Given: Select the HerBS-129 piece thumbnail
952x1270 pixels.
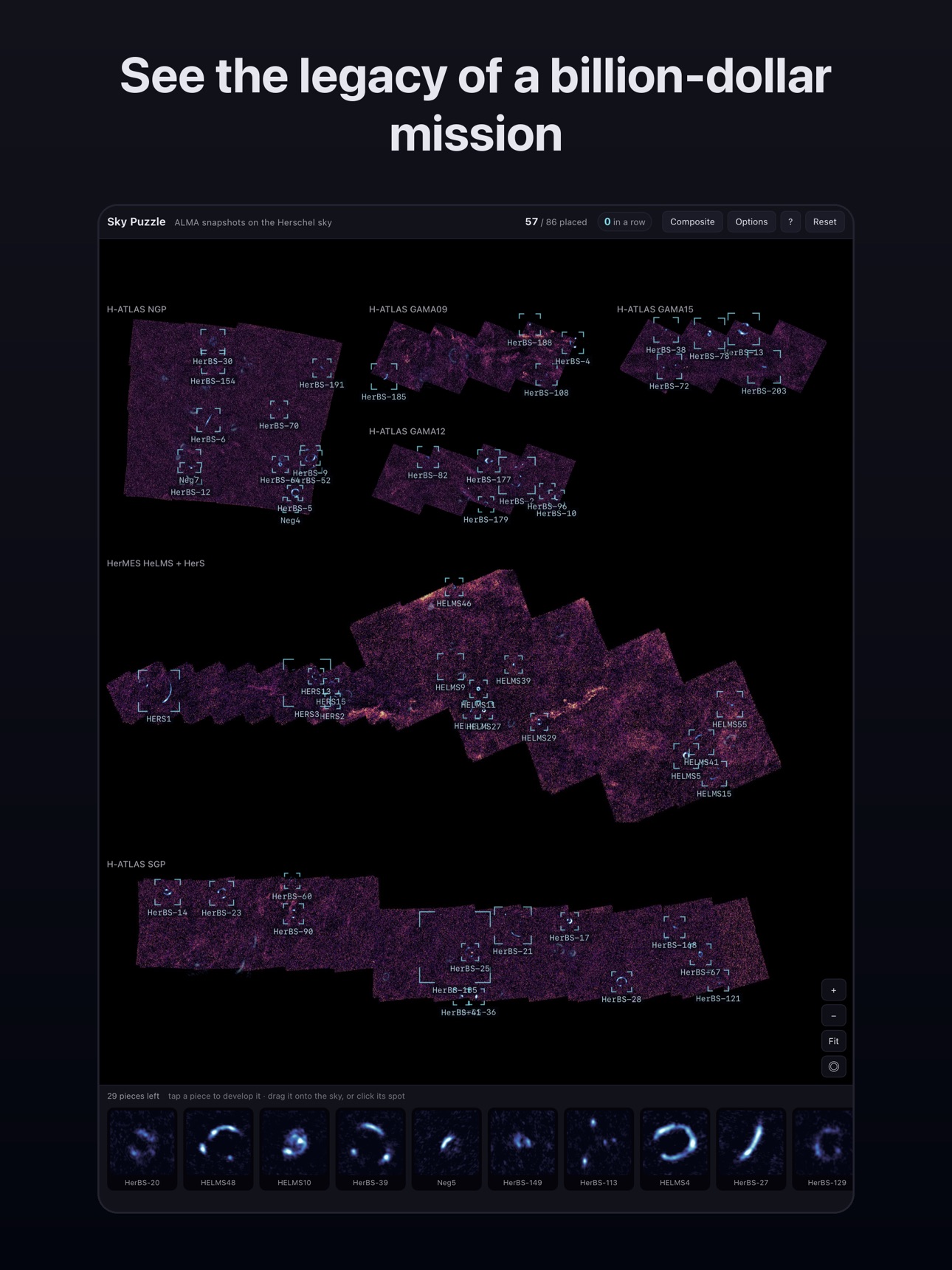Looking at the screenshot, I should click(x=822, y=1148).
